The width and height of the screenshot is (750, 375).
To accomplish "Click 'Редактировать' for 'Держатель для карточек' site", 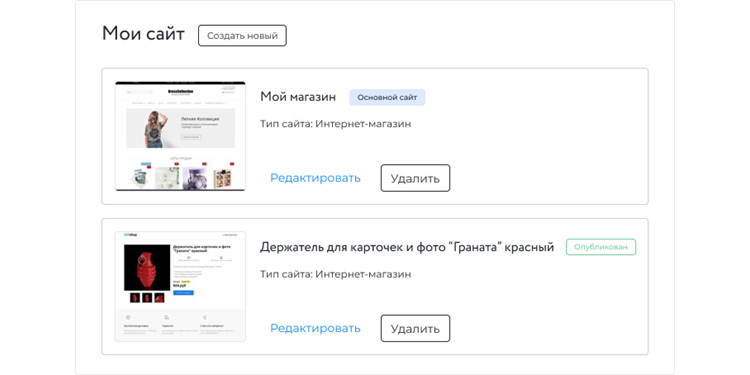I will [315, 328].
